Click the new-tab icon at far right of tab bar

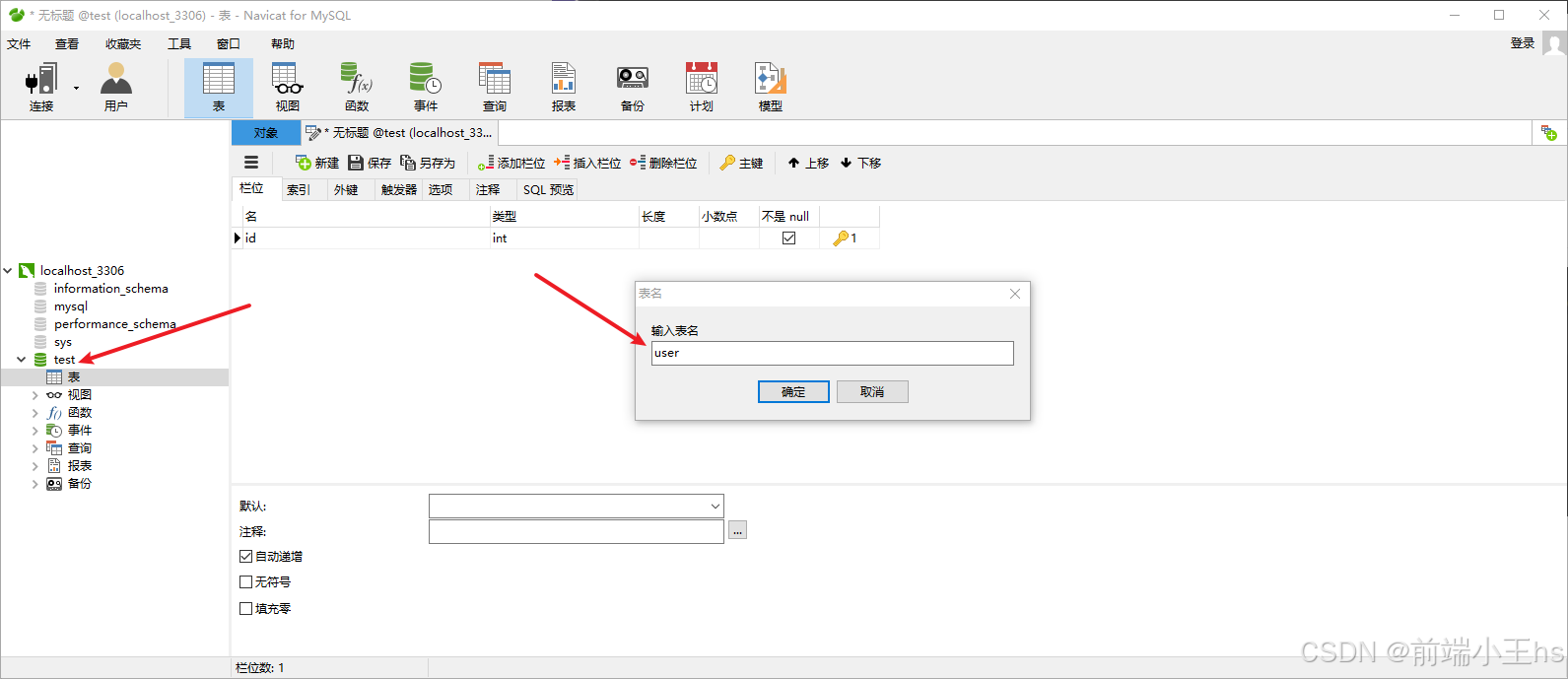coord(1549,133)
